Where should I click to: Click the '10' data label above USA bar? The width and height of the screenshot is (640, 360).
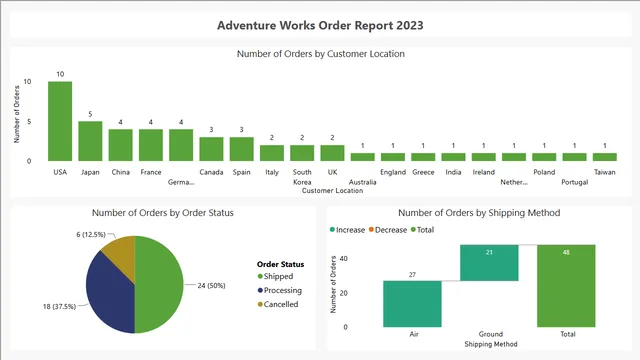click(60, 74)
